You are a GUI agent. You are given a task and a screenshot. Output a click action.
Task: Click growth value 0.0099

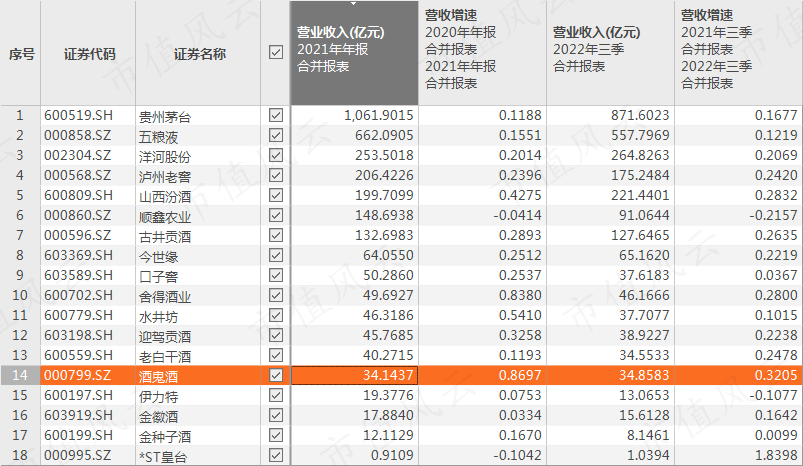[x=776, y=435]
